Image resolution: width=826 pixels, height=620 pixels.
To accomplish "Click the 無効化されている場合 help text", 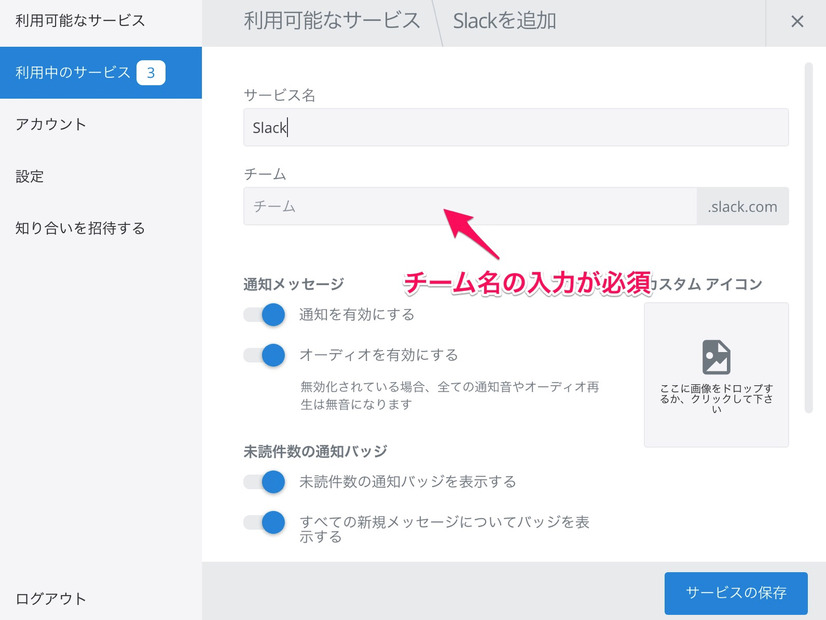I will [449, 395].
